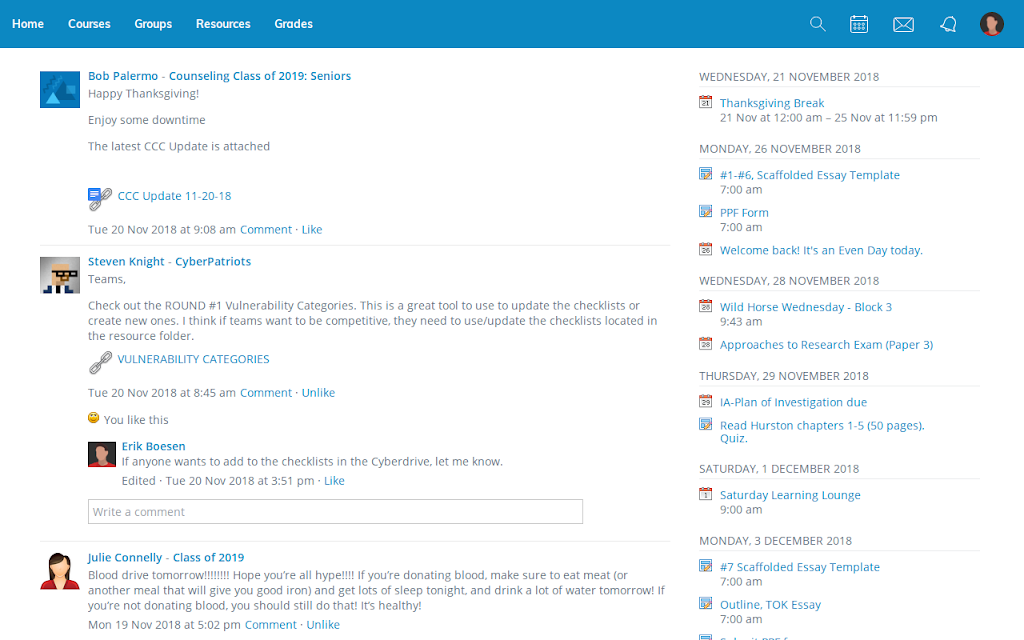Screen dimensions: 1024x640
Task: Open the user profile avatar in header
Action: coord(991,24)
